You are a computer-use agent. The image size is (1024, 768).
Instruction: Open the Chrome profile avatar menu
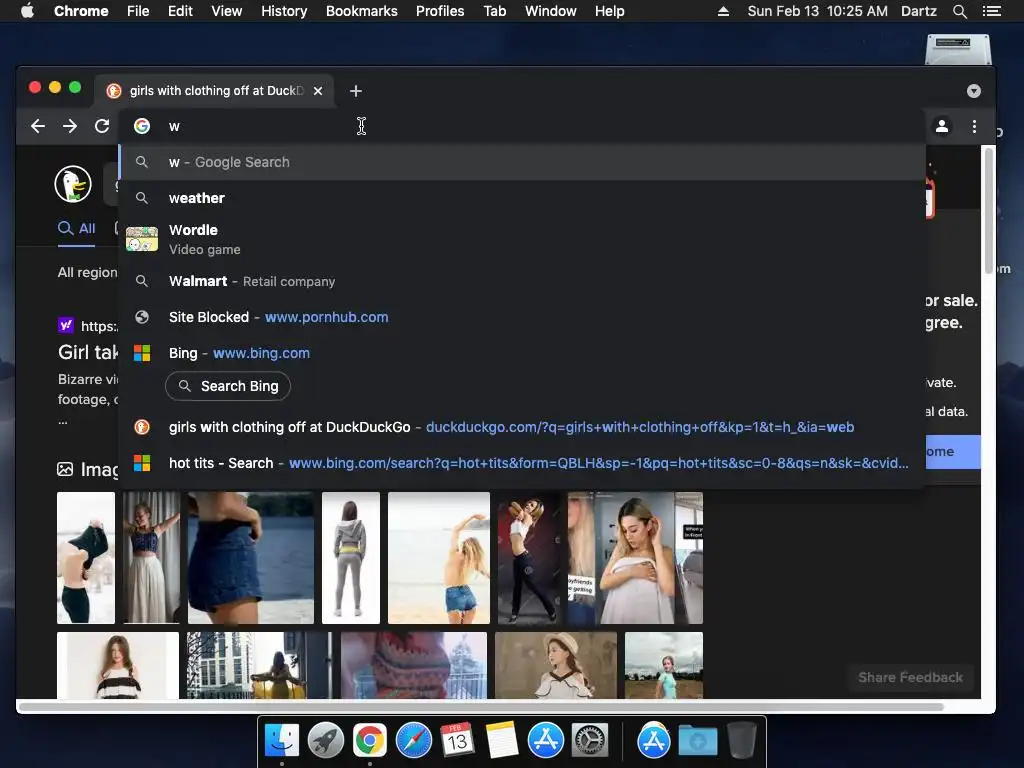tap(942, 126)
